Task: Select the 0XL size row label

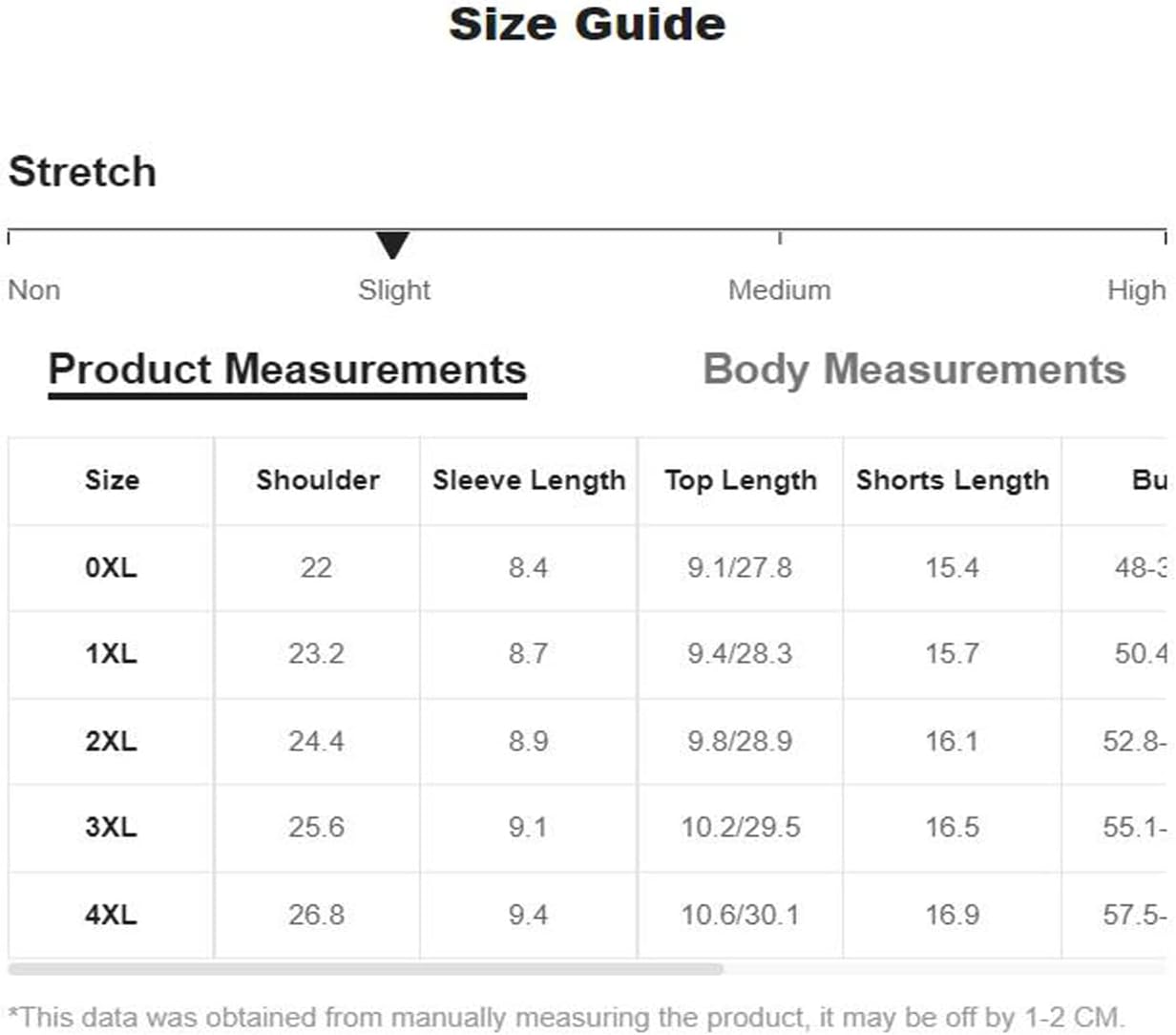Action: [111, 568]
